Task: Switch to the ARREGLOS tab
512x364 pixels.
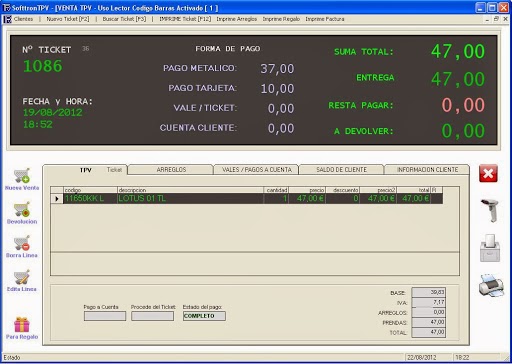Action: coord(171,170)
